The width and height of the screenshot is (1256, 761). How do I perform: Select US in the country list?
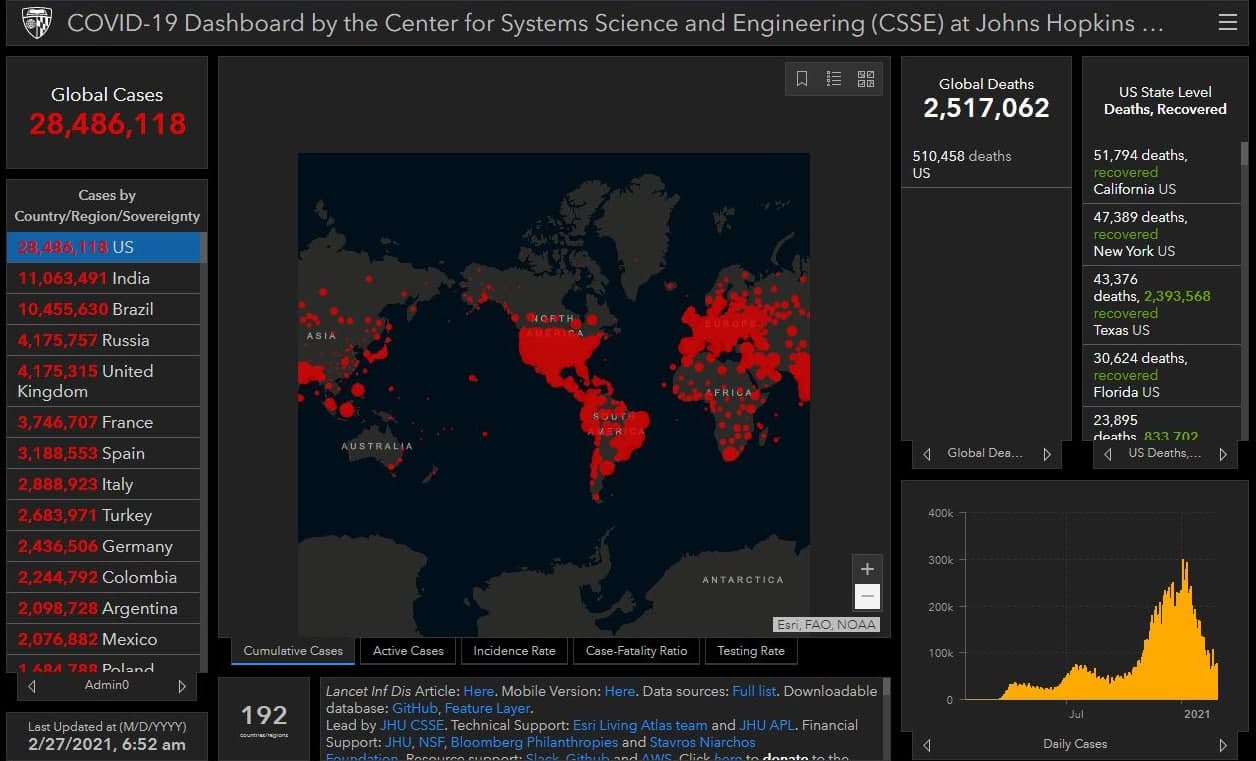point(103,247)
